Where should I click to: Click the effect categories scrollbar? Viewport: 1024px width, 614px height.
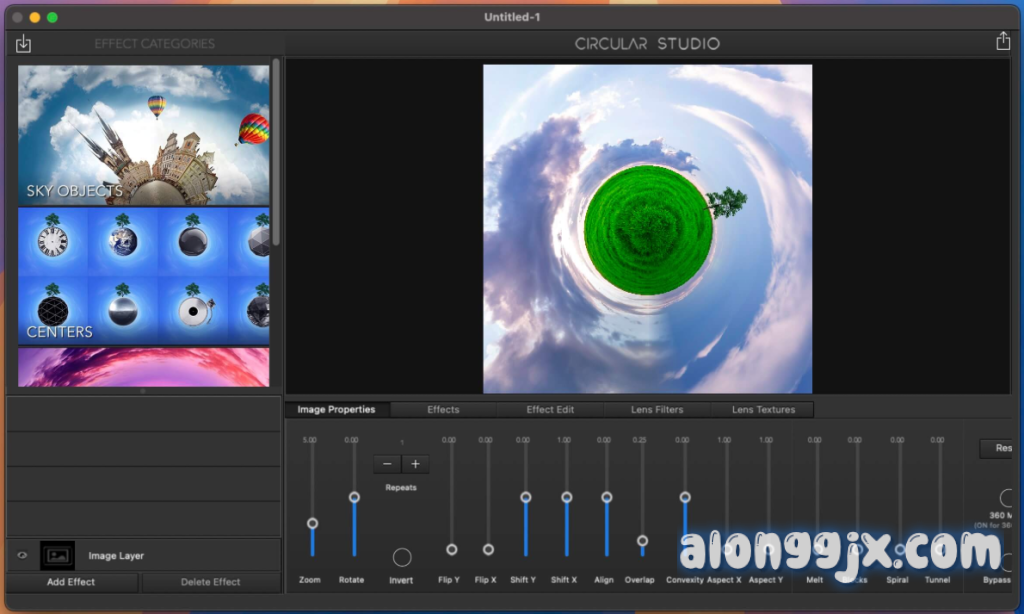[276, 150]
